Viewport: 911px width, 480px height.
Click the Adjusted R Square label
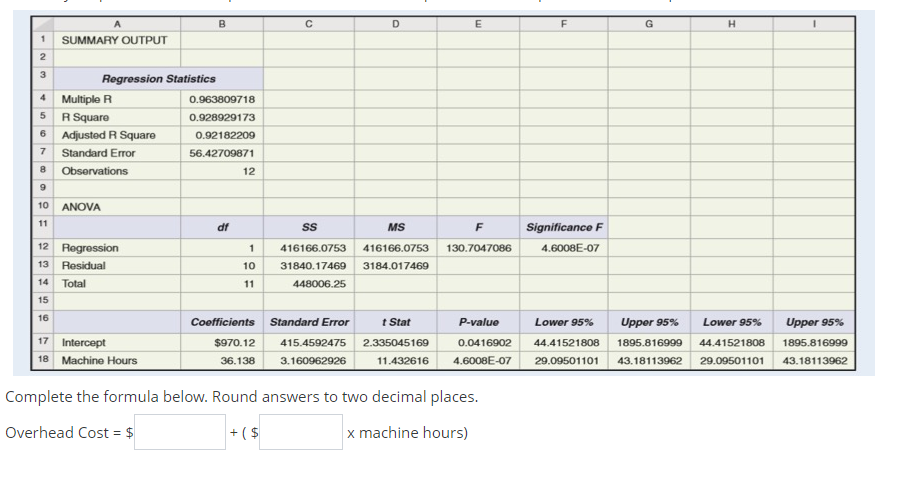pos(109,135)
